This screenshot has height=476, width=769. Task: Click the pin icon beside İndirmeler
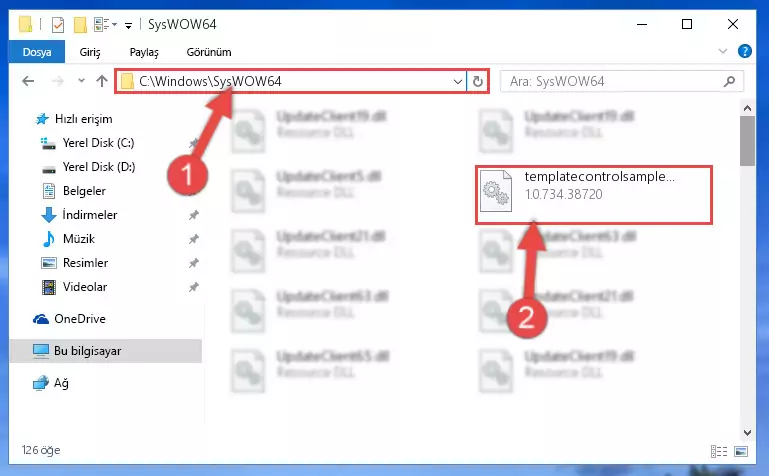(194, 215)
